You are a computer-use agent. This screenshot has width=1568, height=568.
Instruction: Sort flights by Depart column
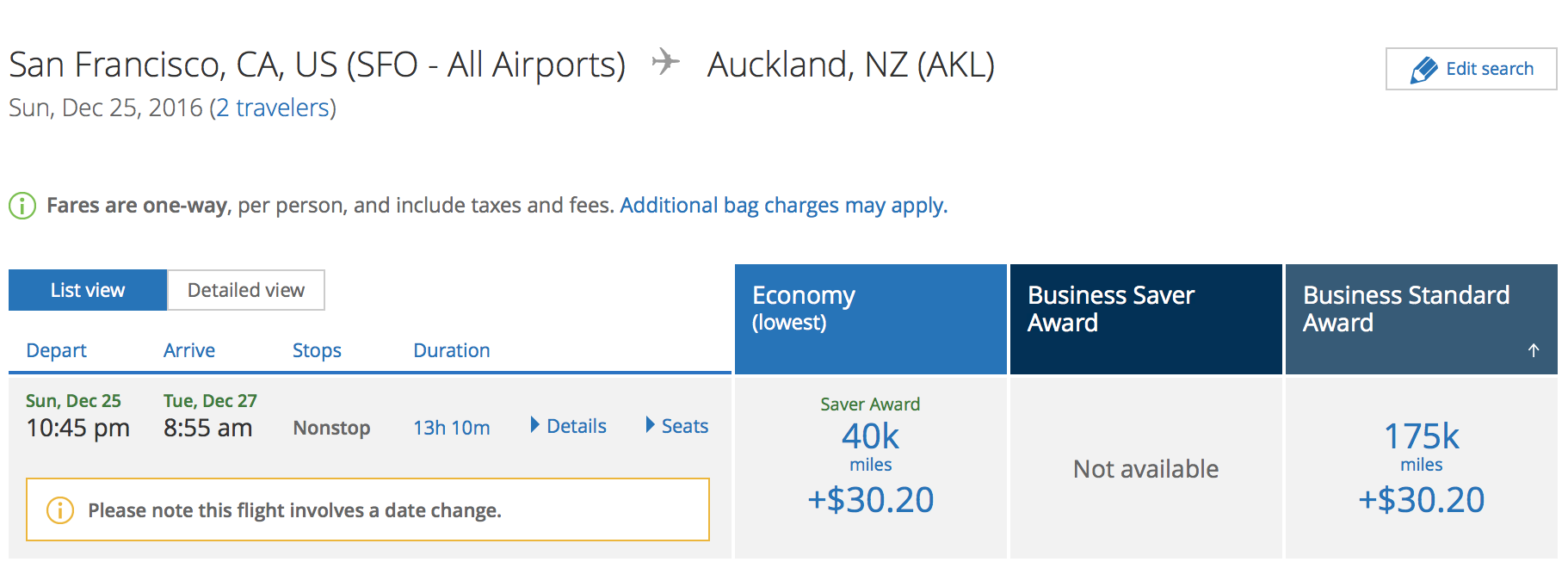coord(56,350)
